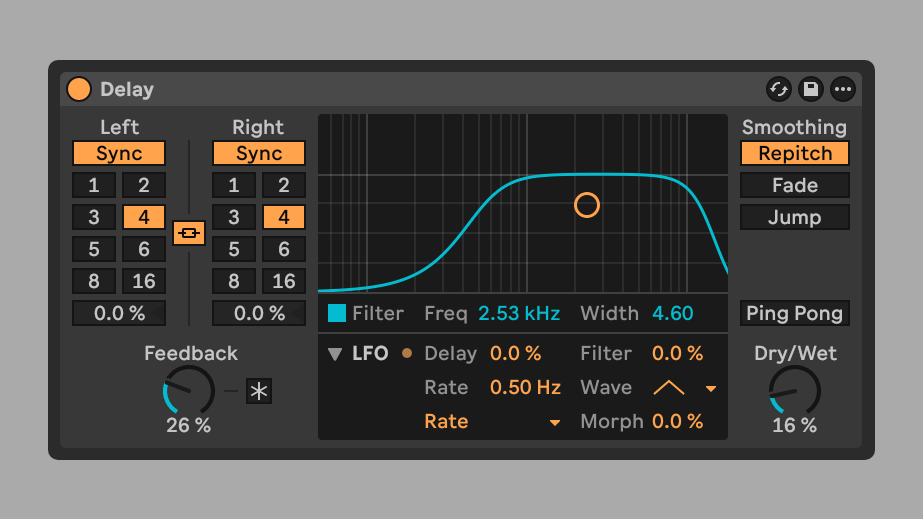Image resolution: width=923 pixels, height=519 pixels.
Task: Open the LFO Rate mode dropdown
Action: pyautogui.click(x=554, y=423)
